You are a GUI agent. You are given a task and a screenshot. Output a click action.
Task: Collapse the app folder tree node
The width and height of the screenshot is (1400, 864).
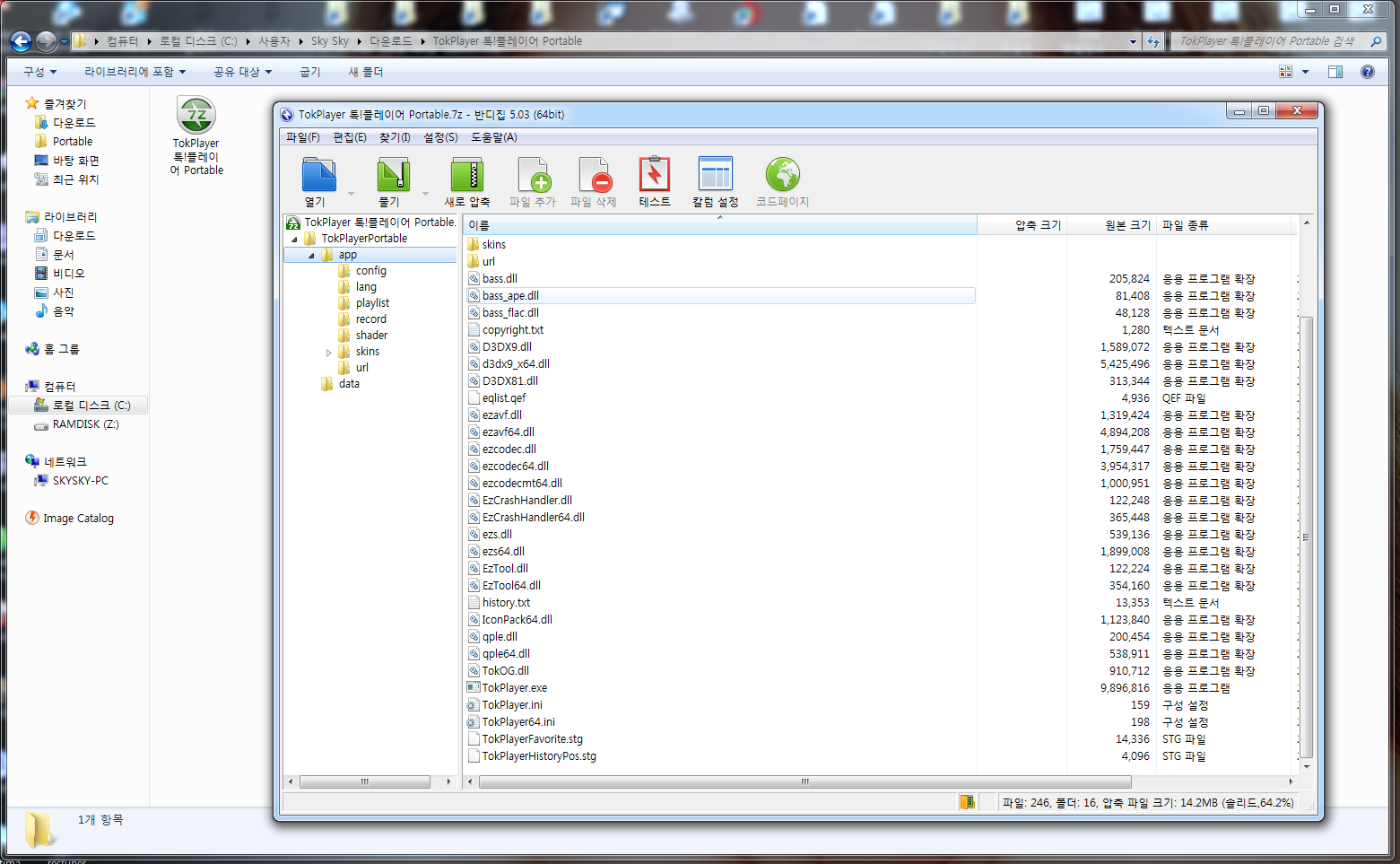pos(311,256)
